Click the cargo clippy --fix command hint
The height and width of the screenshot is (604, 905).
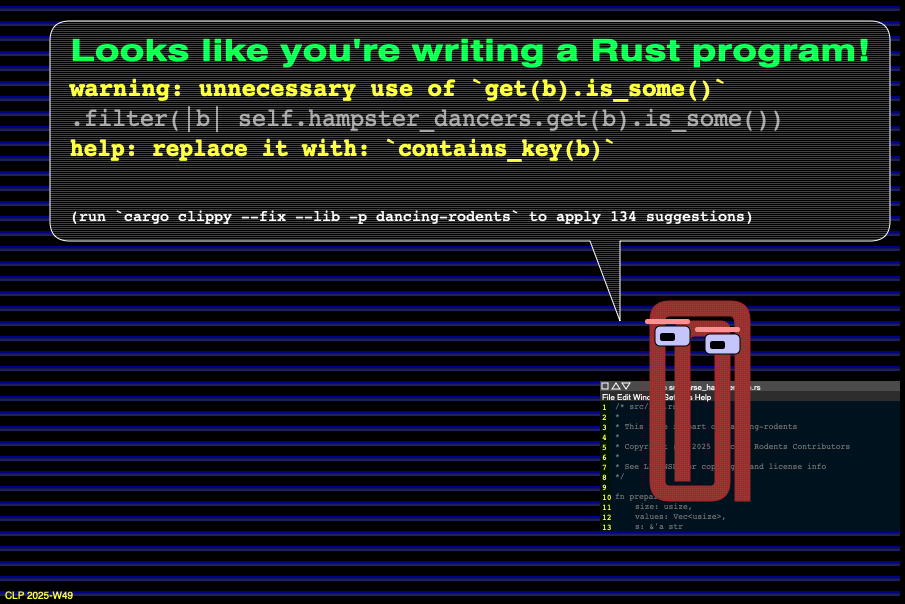tap(412, 216)
